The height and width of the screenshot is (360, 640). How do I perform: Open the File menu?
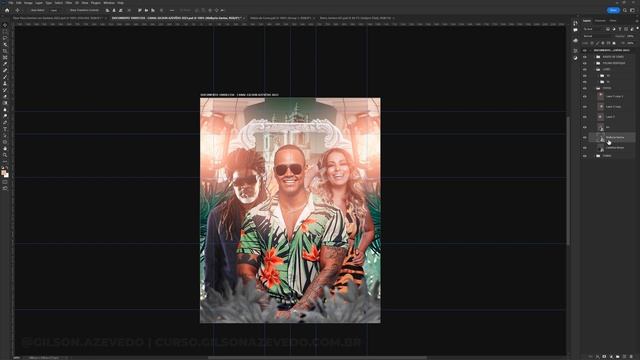click(11, 2)
